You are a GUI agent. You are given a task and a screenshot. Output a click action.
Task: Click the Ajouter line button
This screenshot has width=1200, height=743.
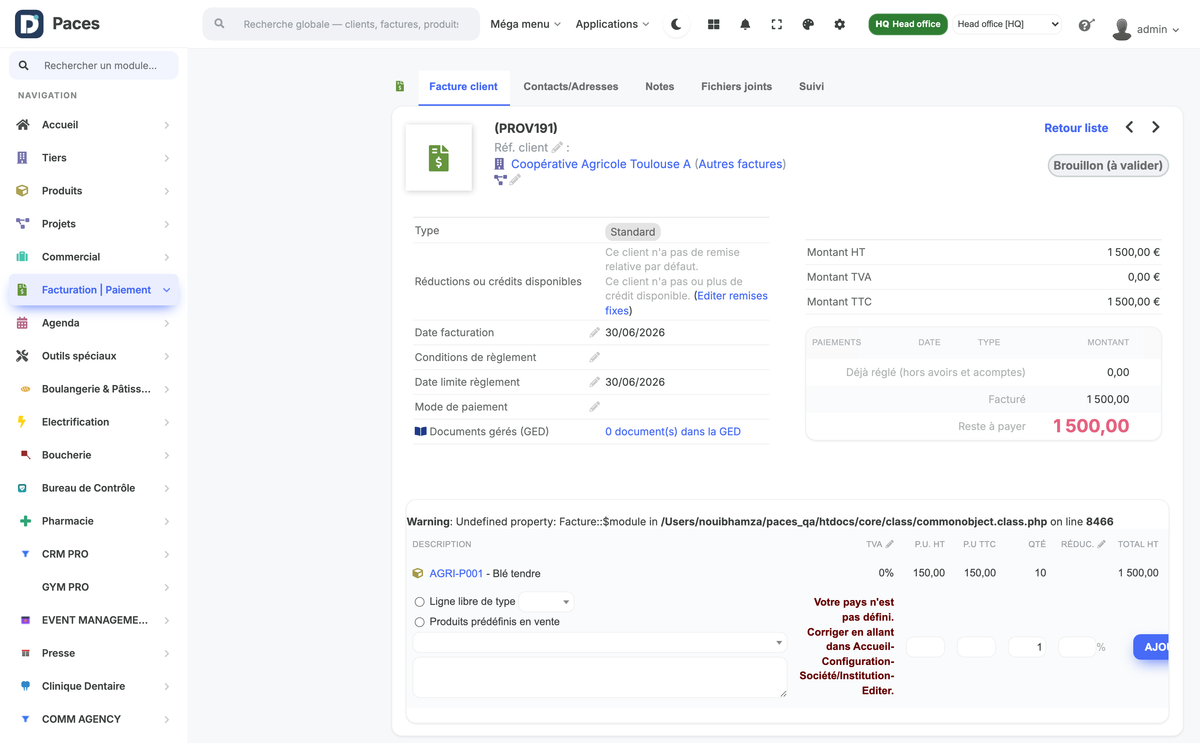[1151, 647]
